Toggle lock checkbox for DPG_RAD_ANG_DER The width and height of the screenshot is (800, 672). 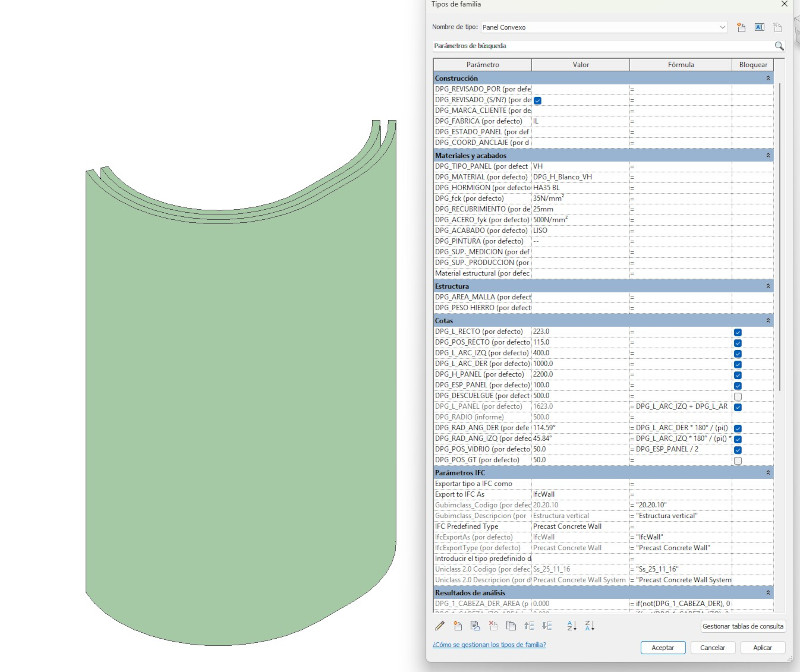(738, 429)
